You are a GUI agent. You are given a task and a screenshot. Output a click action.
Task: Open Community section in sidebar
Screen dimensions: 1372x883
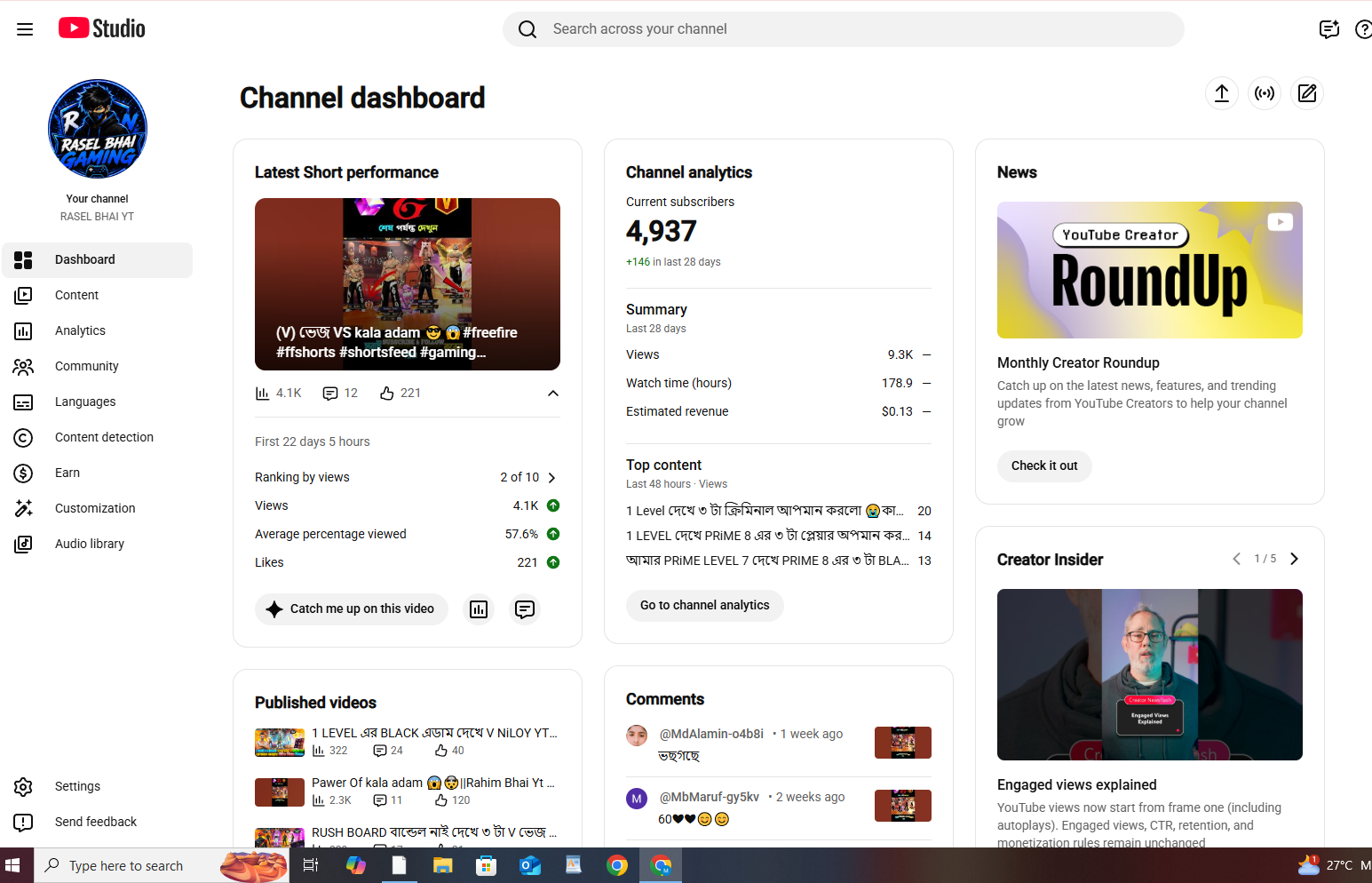pos(98,367)
